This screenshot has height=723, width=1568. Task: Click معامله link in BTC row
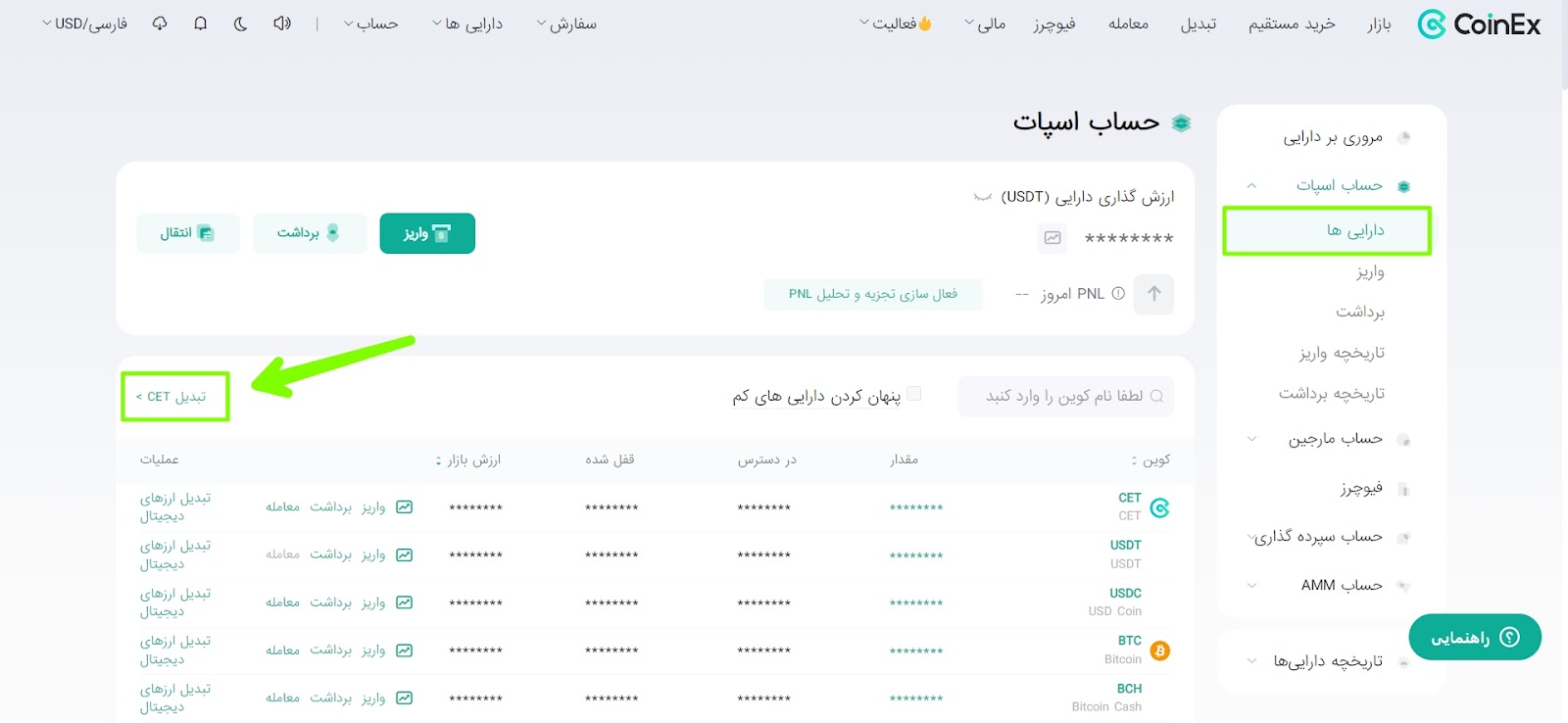tap(282, 651)
